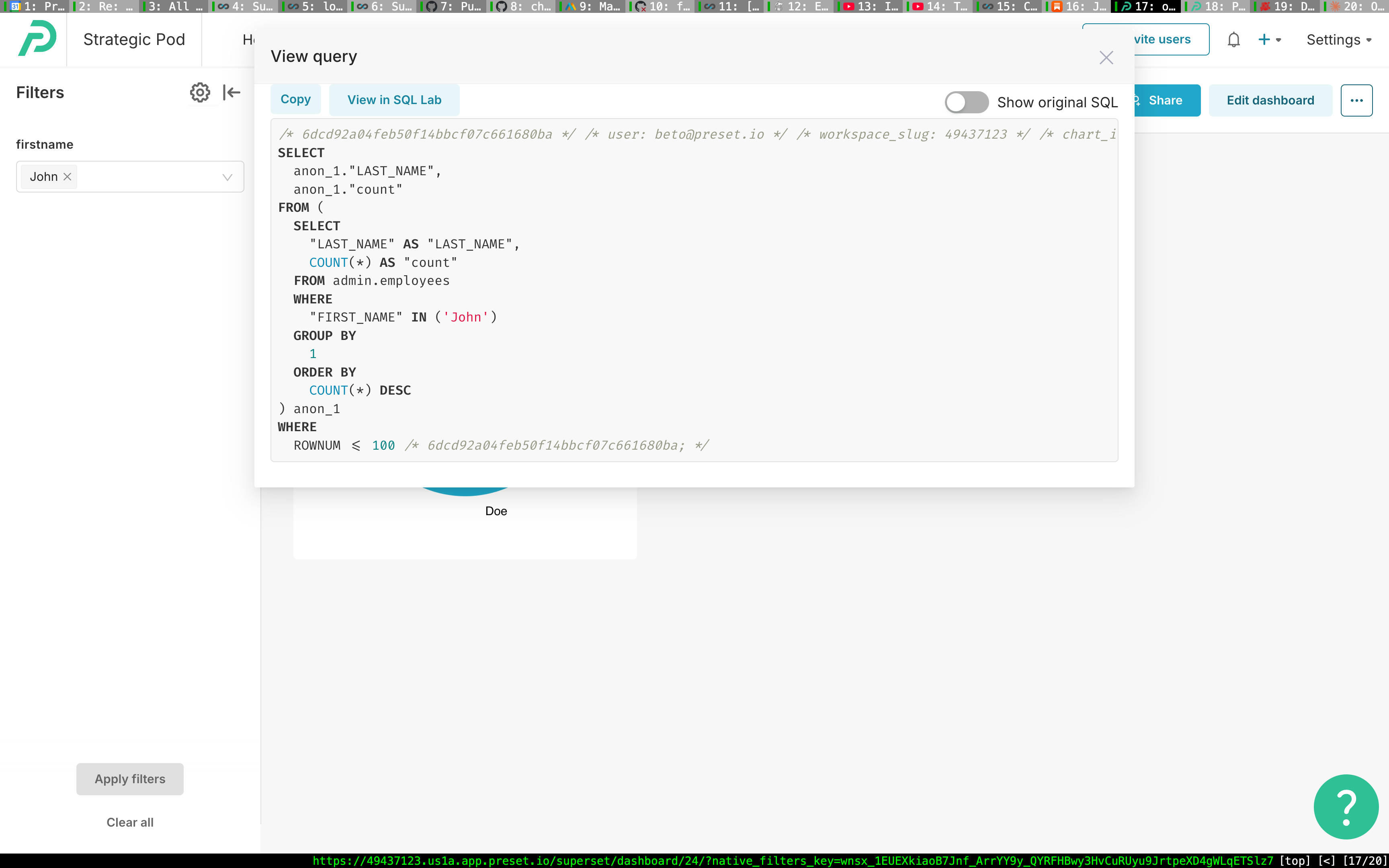Toggle Show original SQL switch
Viewport: 1389px width, 868px height.
(x=967, y=102)
